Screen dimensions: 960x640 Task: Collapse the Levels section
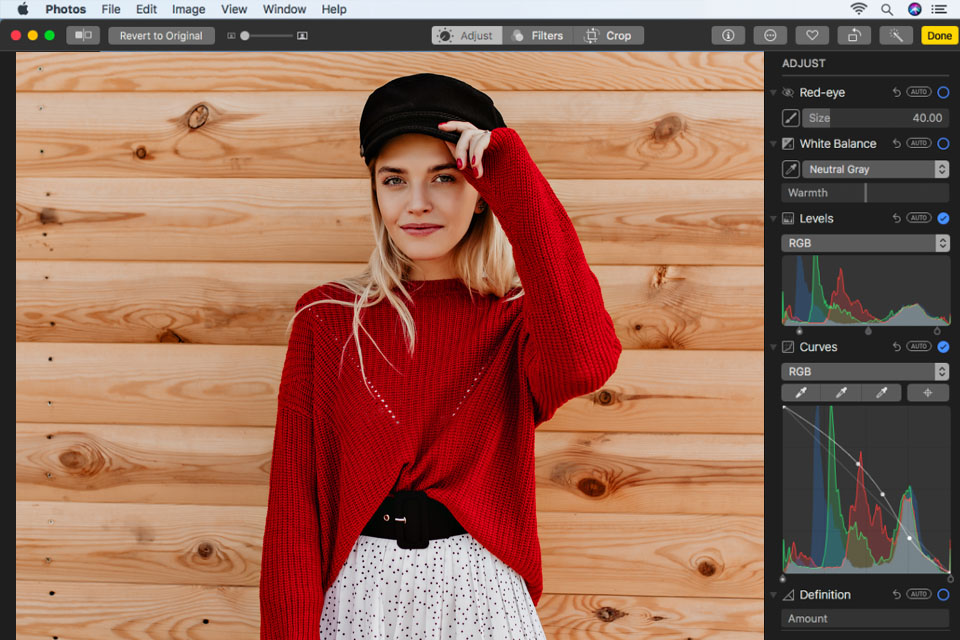[773, 219]
